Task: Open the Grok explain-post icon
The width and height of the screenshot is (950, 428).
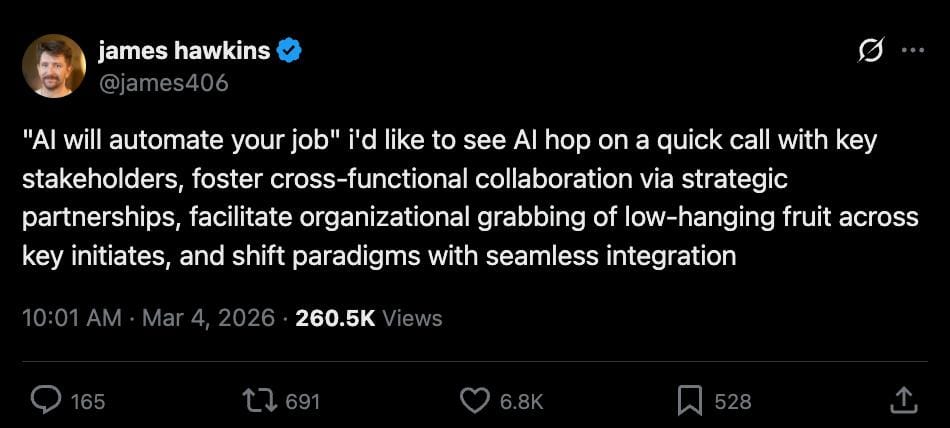Action: click(x=869, y=52)
